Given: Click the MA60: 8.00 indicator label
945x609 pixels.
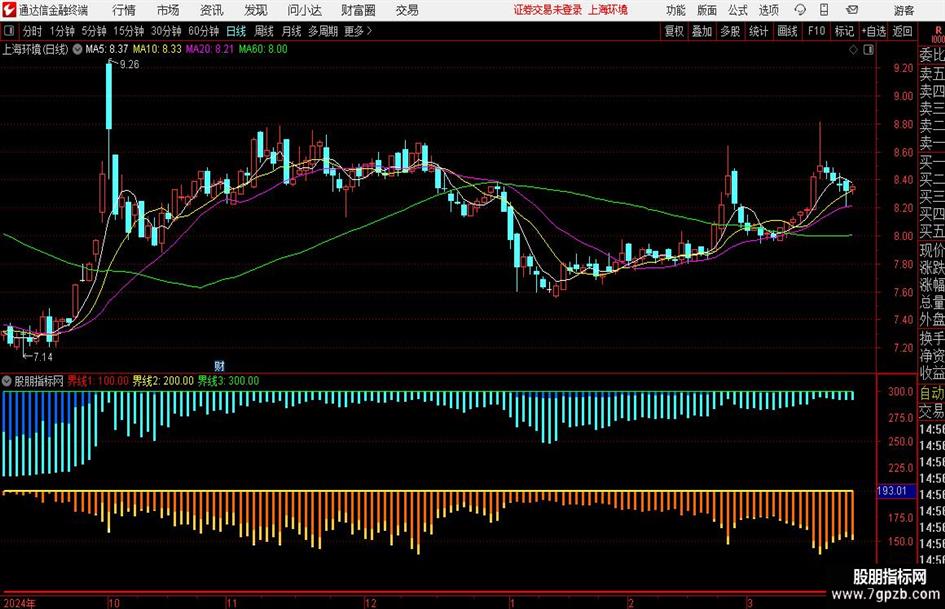Looking at the screenshot, I should [263, 49].
